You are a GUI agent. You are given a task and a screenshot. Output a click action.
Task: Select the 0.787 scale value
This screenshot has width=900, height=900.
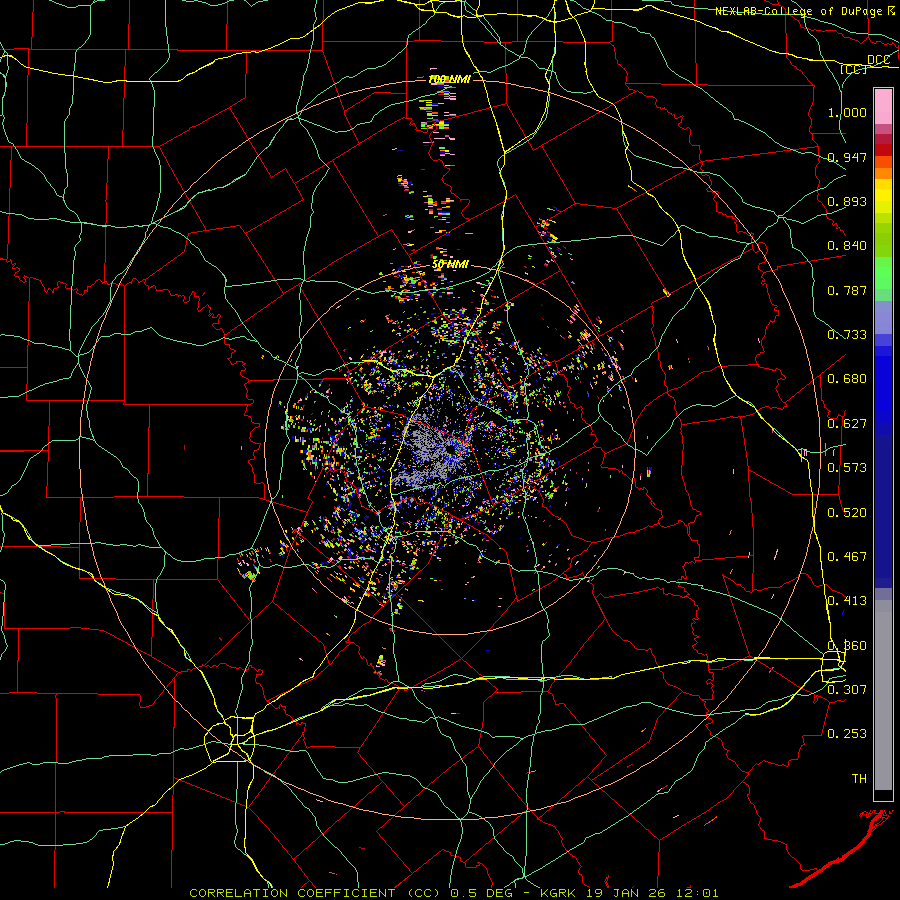click(x=847, y=290)
